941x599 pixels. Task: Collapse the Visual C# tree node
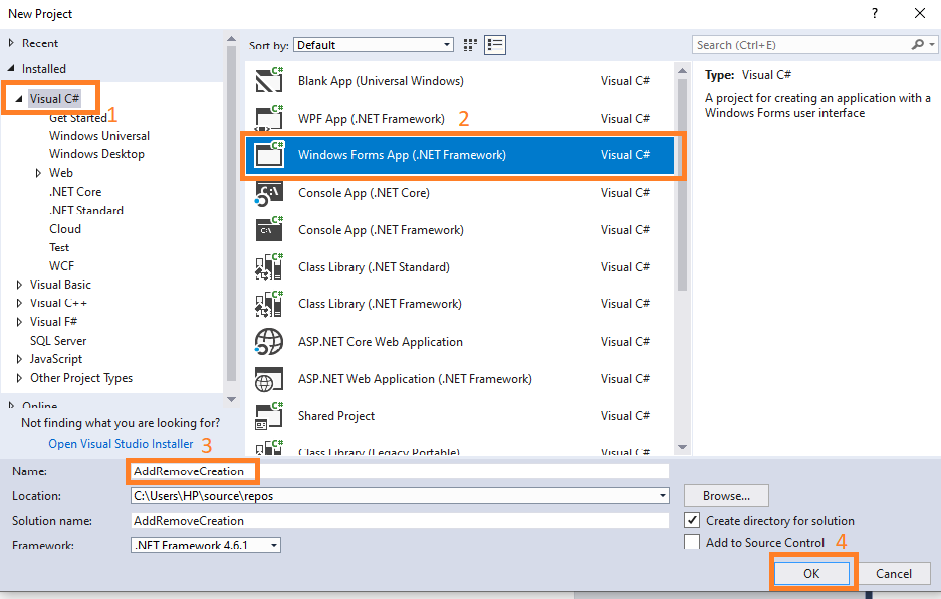[19, 98]
